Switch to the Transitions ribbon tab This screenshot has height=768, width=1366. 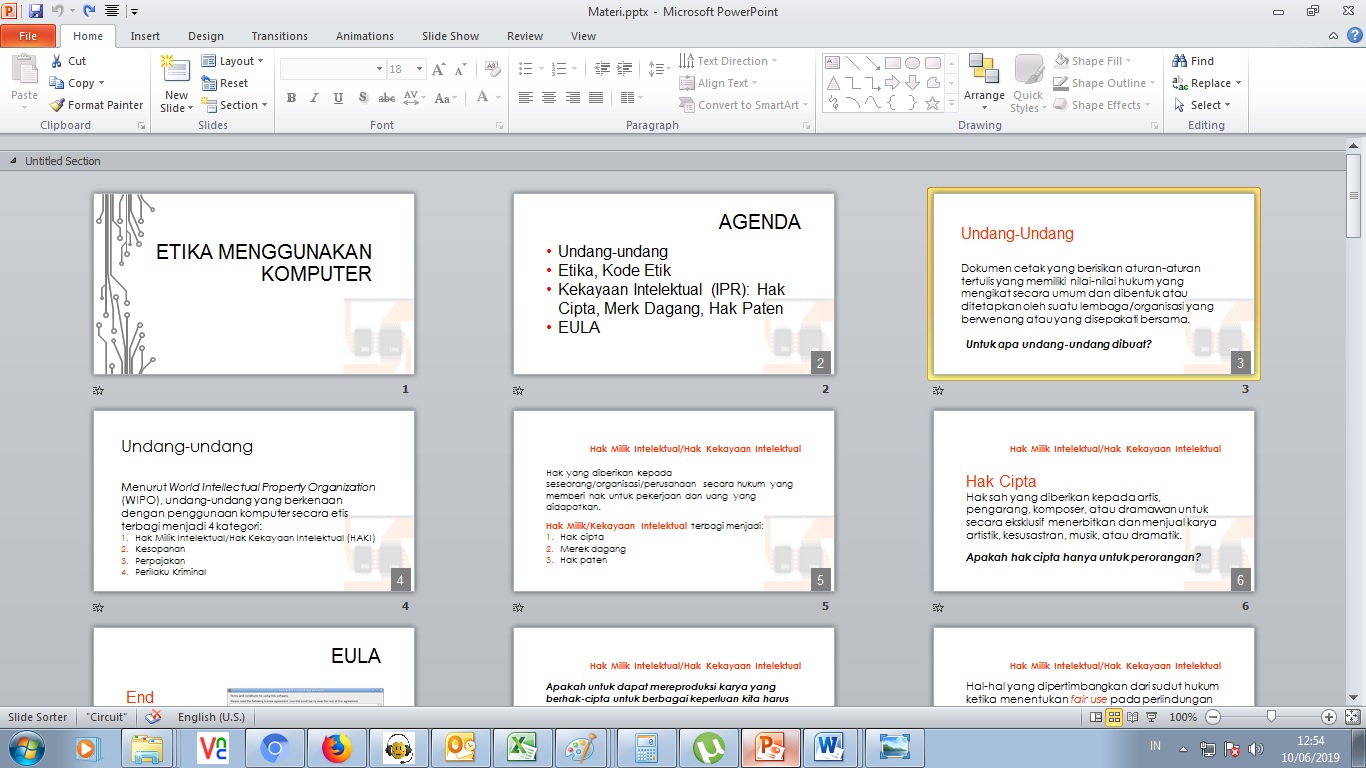tap(279, 35)
